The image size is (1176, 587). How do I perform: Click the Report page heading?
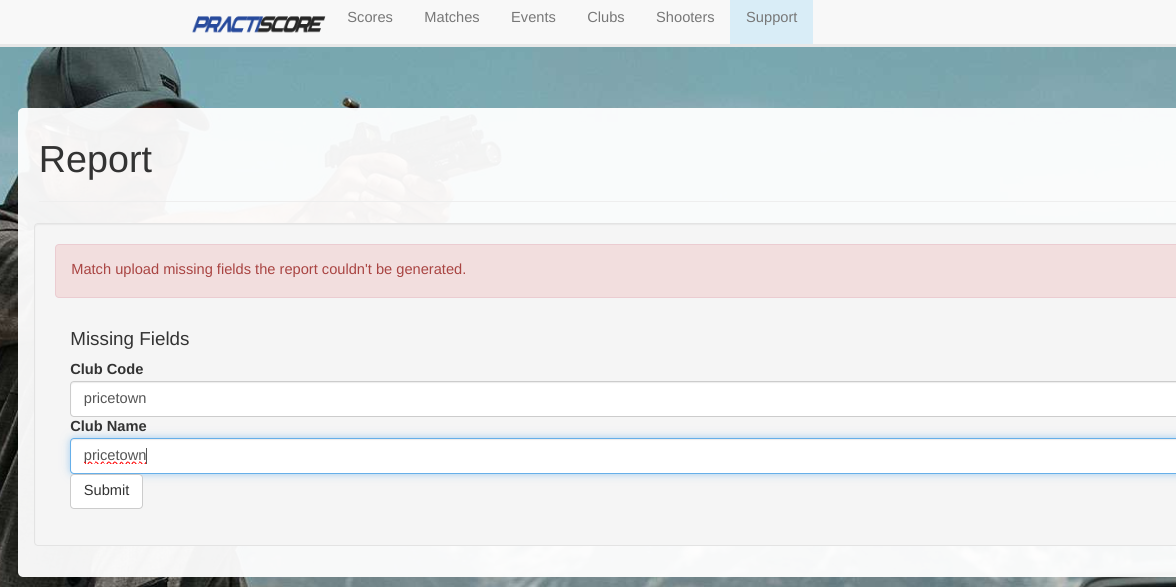pyautogui.click(x=95, y=160)
